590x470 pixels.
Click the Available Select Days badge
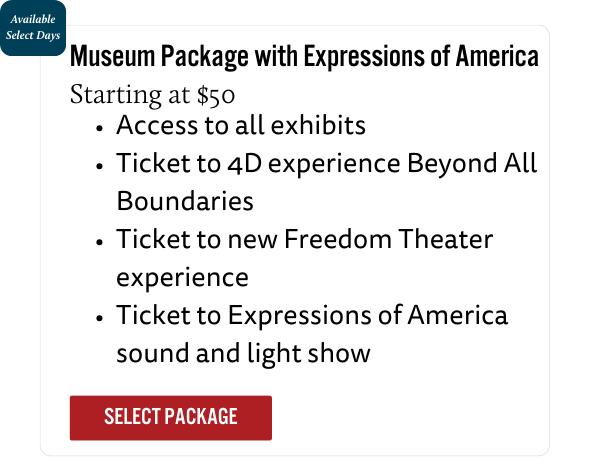(x=33, y=28)
